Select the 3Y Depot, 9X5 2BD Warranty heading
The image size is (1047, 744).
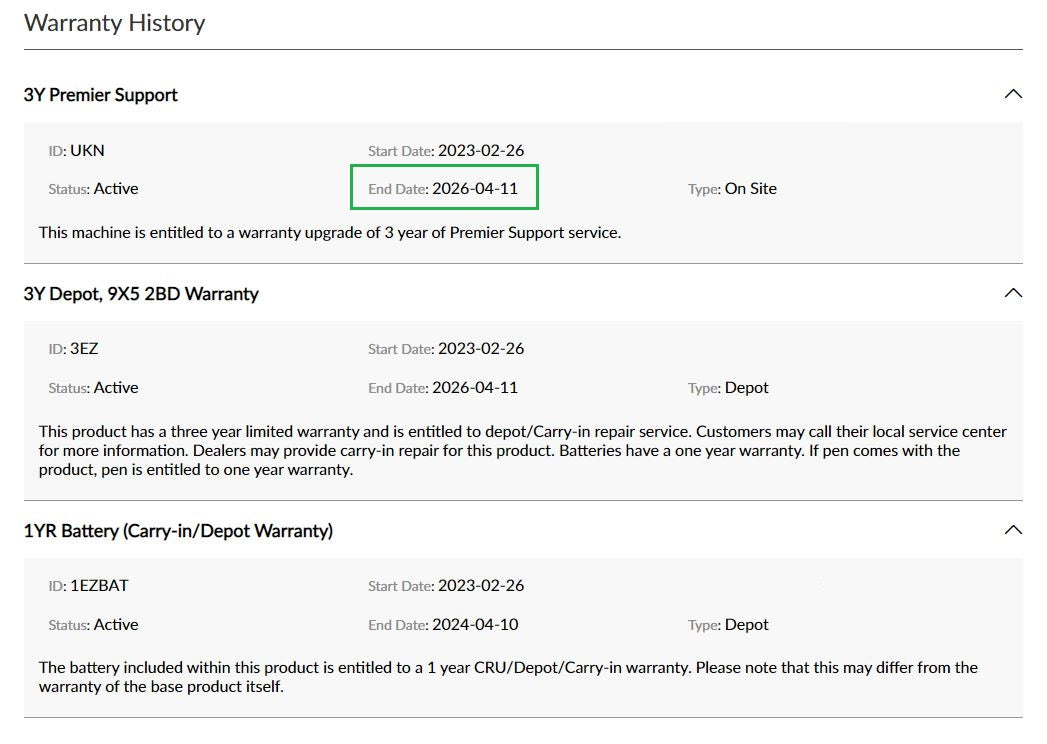[x=141, y=293]
